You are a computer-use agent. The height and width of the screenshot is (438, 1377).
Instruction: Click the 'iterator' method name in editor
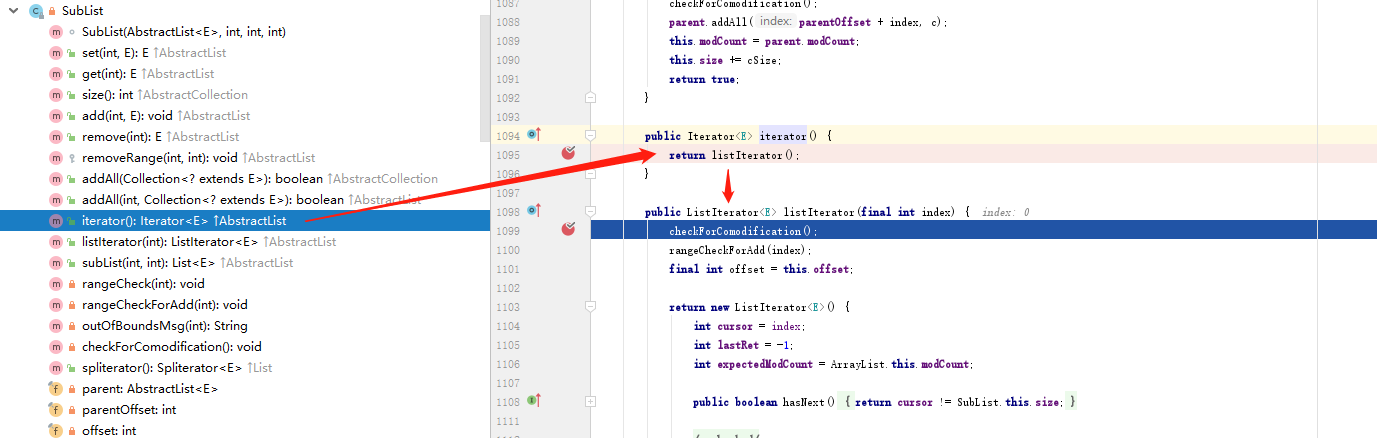pos(782,136)
